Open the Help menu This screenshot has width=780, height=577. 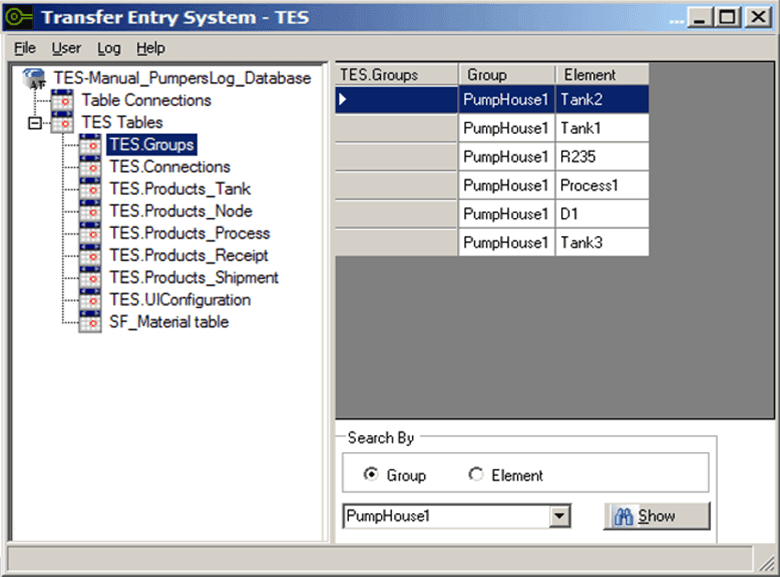point(151,48)
